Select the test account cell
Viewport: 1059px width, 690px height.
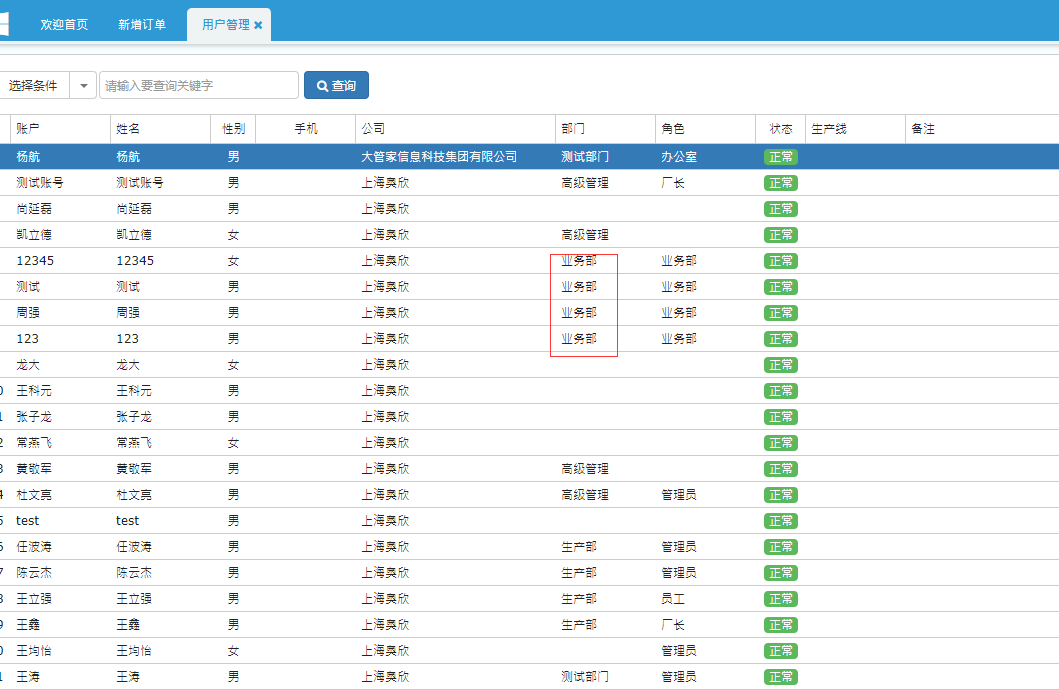pos(28,521)
